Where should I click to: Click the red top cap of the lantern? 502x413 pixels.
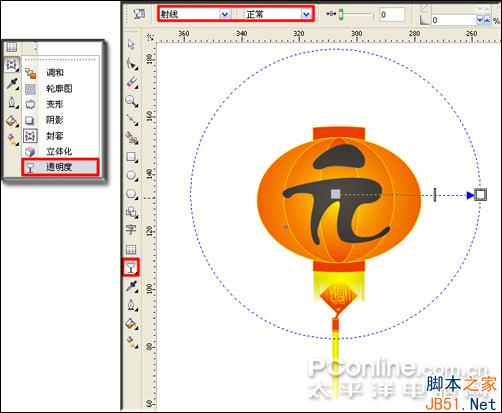coord(339,133)
